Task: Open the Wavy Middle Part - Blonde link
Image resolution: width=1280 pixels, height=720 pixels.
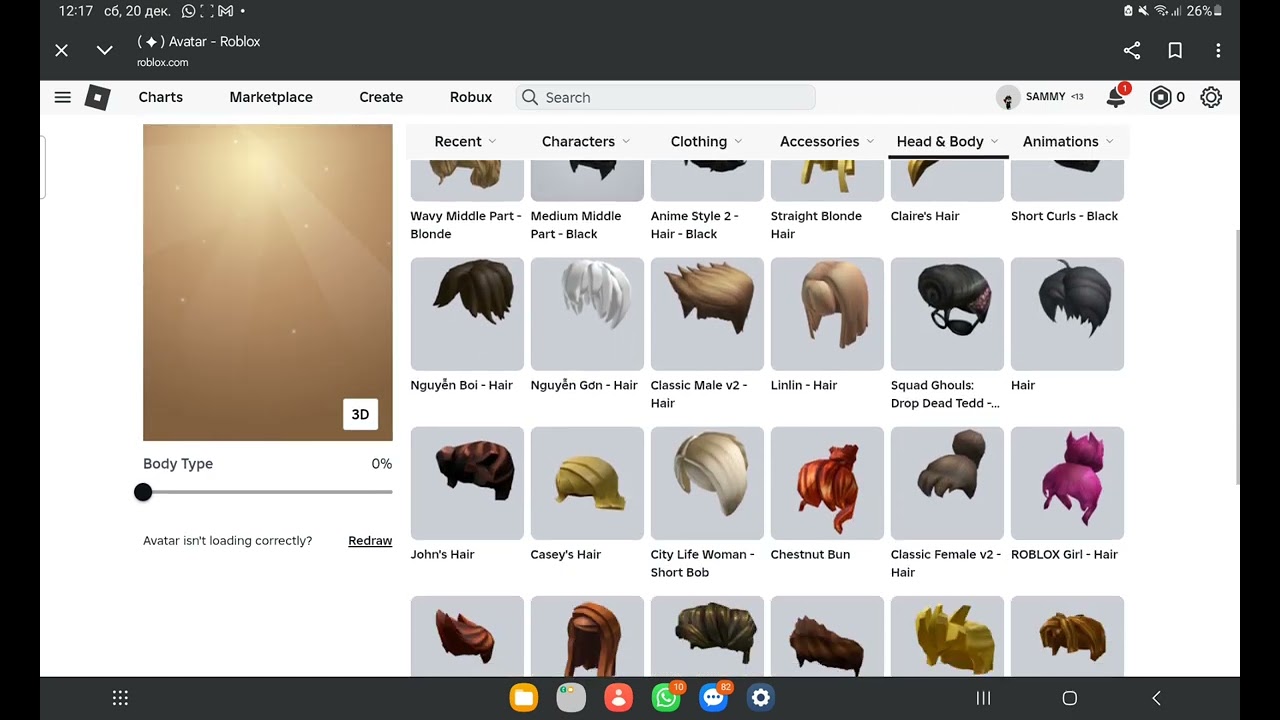Action: (466, 225)
